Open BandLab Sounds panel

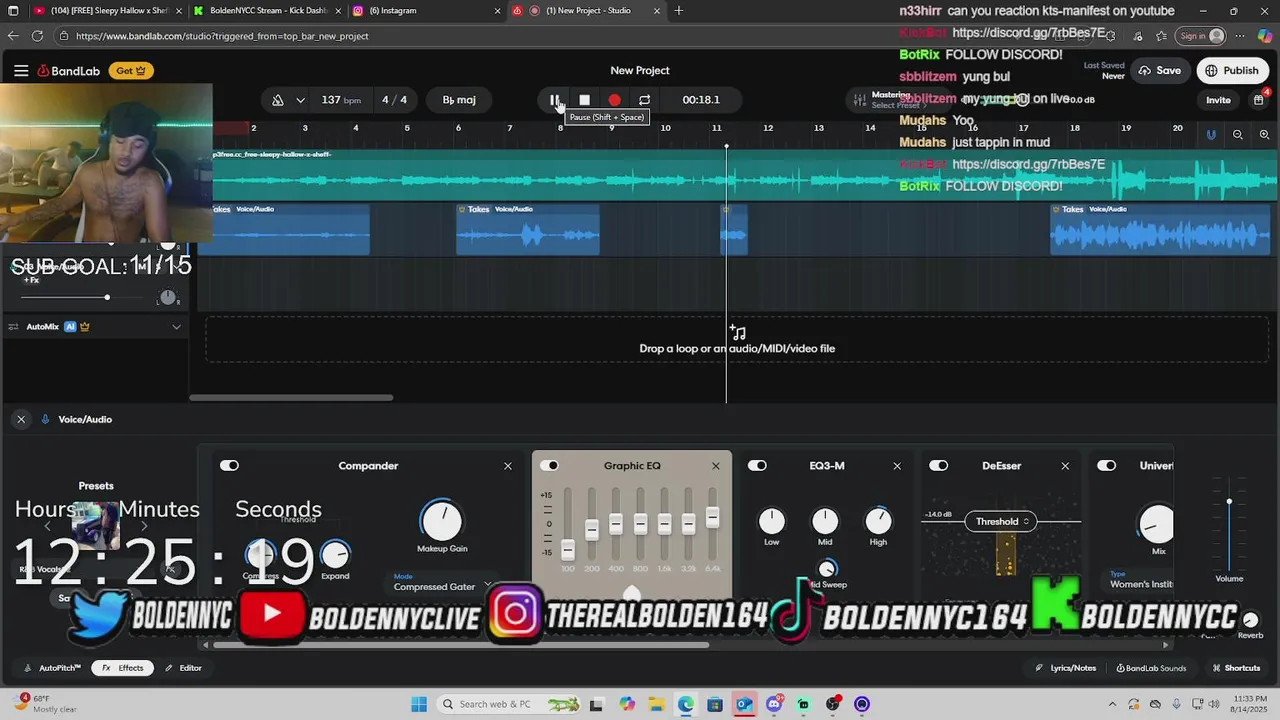[1151, 668]
